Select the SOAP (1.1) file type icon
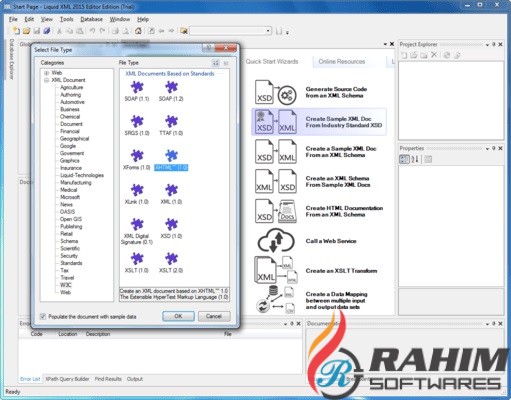The width and height of the screenshot is (511, 400). click(x=137, y=87)
